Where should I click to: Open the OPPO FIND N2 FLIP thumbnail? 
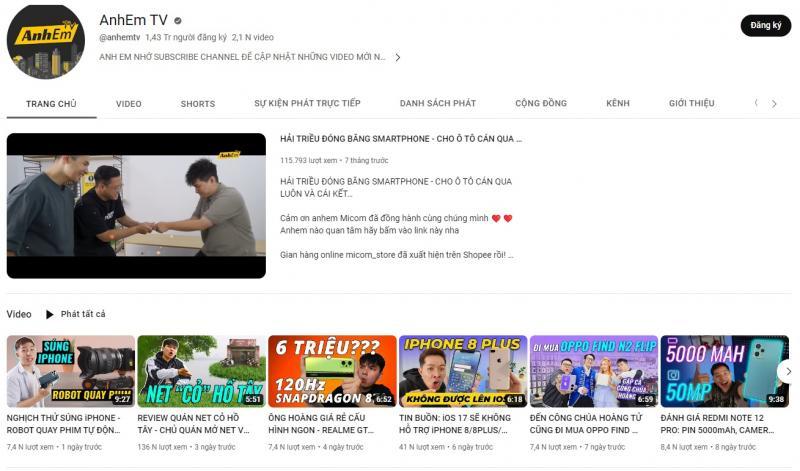pyautogui.click(x=594, y=371)
